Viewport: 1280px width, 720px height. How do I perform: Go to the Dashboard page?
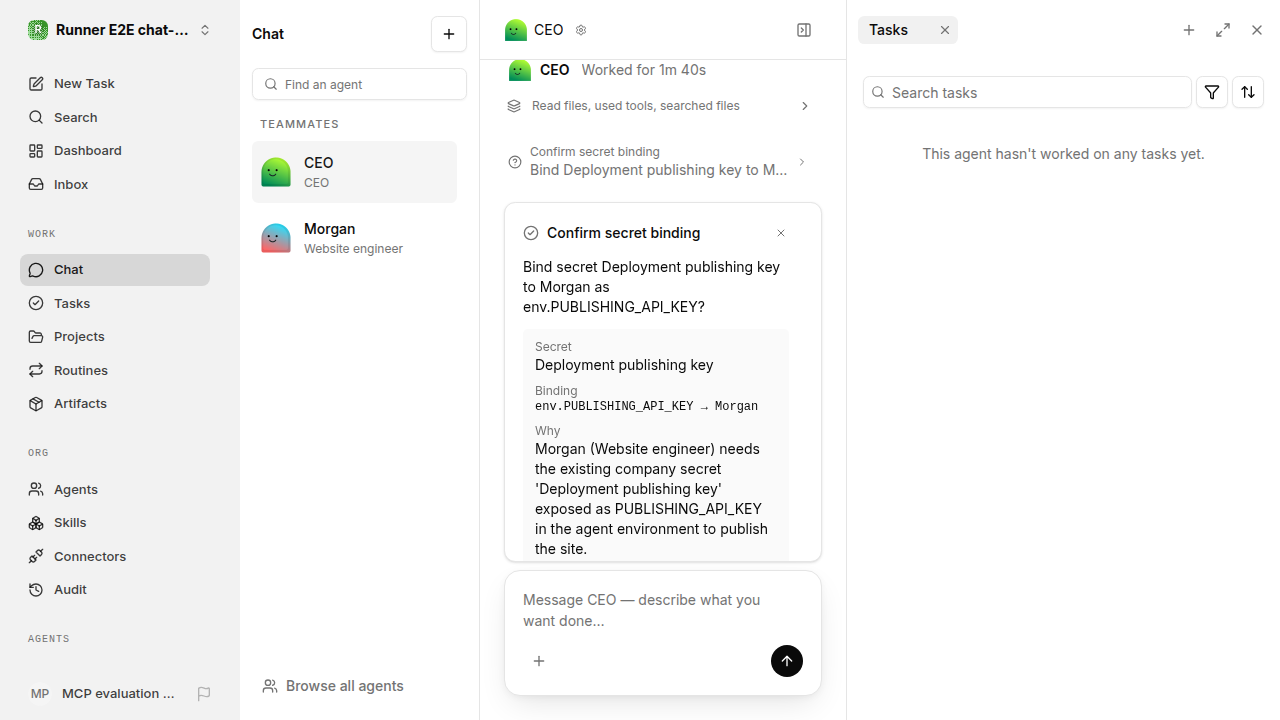(x=115, y=151)
